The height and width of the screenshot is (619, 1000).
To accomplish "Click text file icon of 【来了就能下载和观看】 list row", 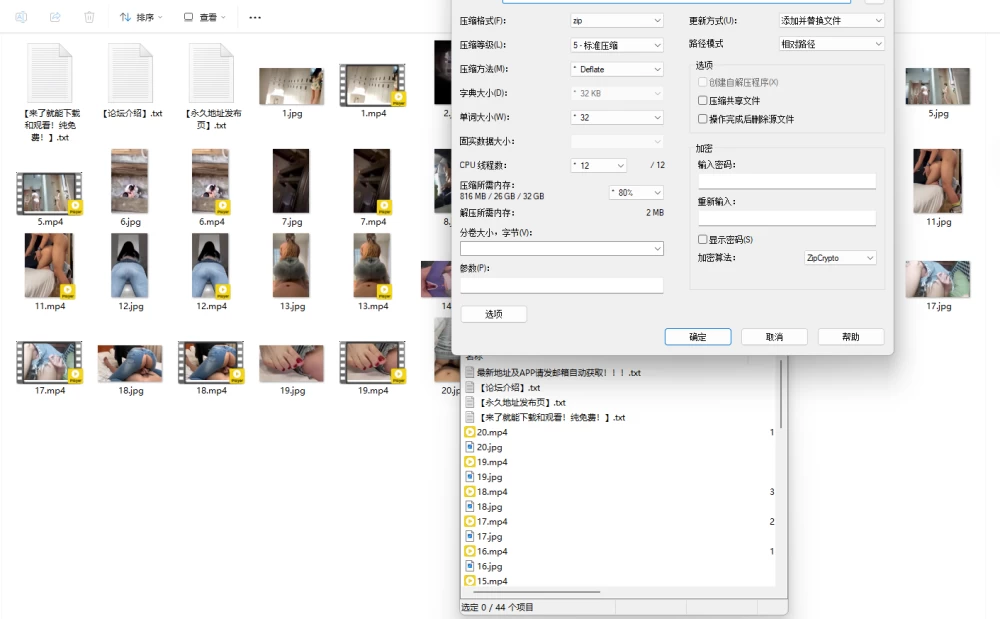I will pos(470,418).
